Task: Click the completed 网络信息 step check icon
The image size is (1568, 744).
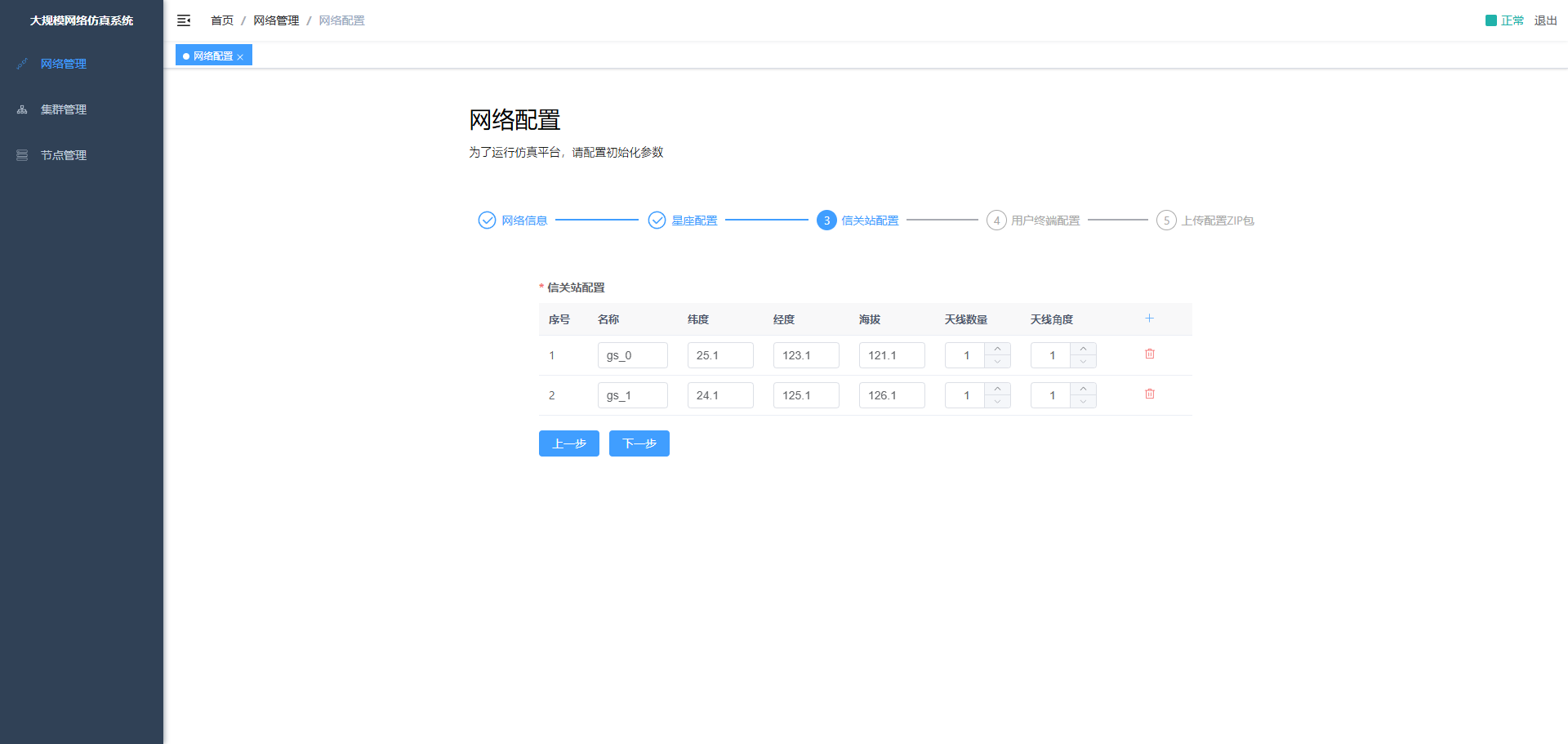Action: pyautogui.click(x=487, y=221)
